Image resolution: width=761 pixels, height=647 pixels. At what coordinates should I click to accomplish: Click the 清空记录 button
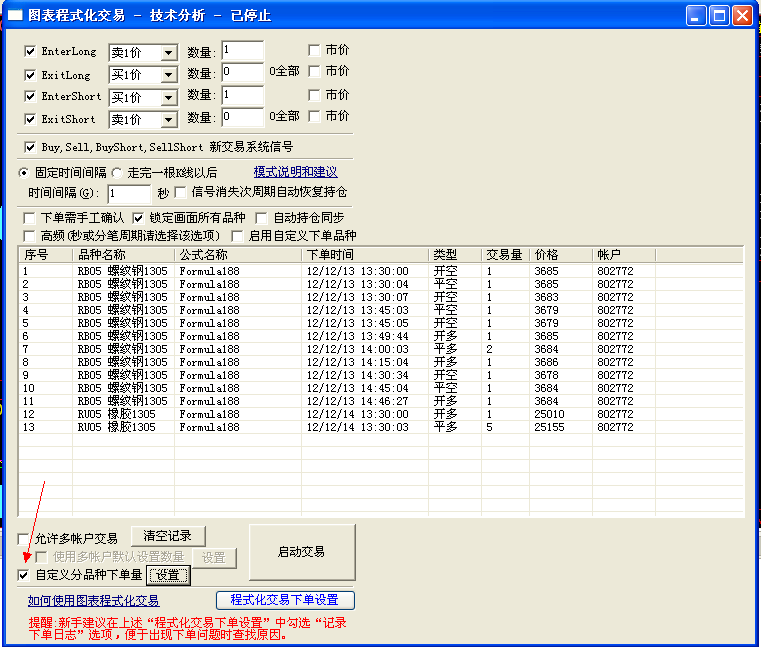click(x=168, y=536)
